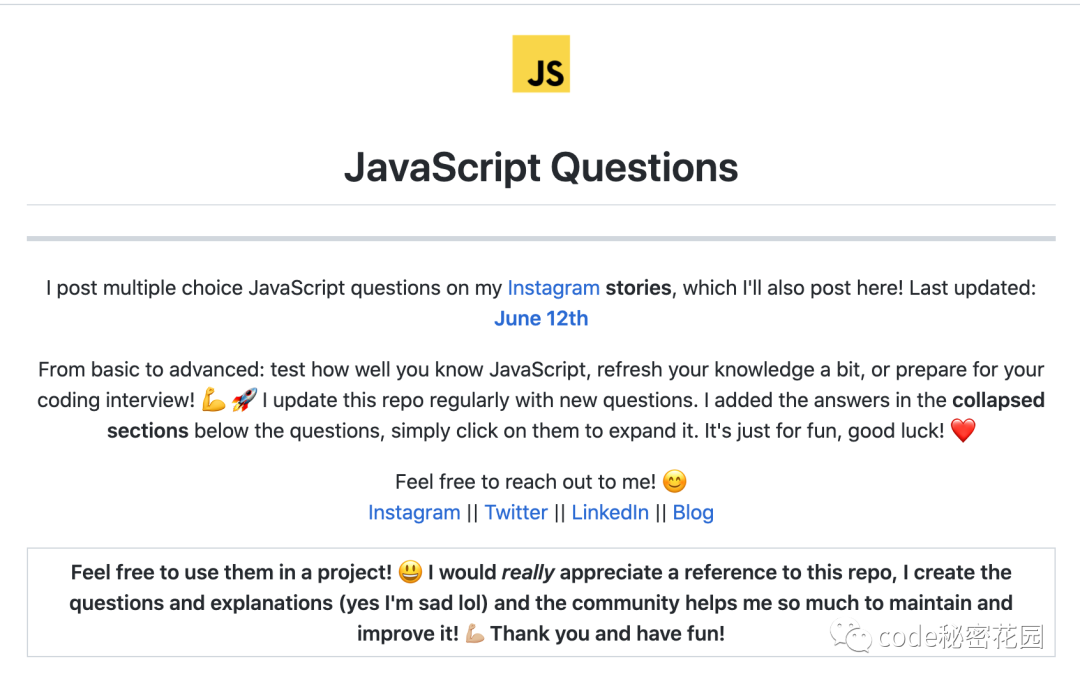1080x684 pixels.
Task: Click the yellow JS logo icon
Action: [541, 63]
